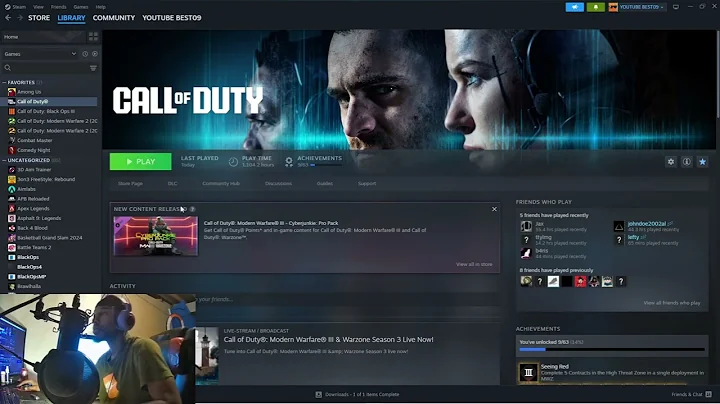Open the Support link
The width and height of the screenshot is (720, 404).
coord(367,184)
